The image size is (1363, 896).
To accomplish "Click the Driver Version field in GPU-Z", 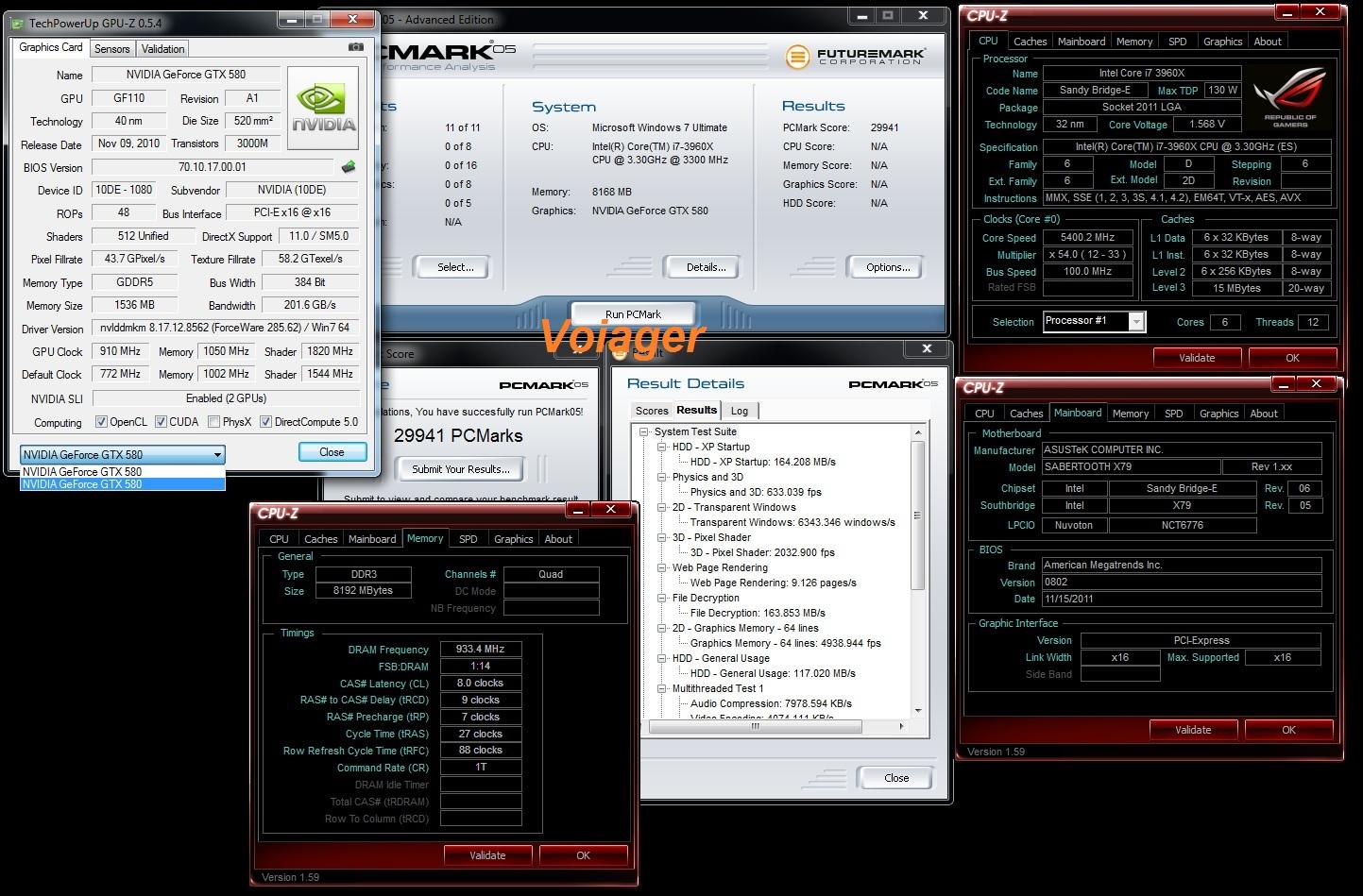I will coord(225,329).
